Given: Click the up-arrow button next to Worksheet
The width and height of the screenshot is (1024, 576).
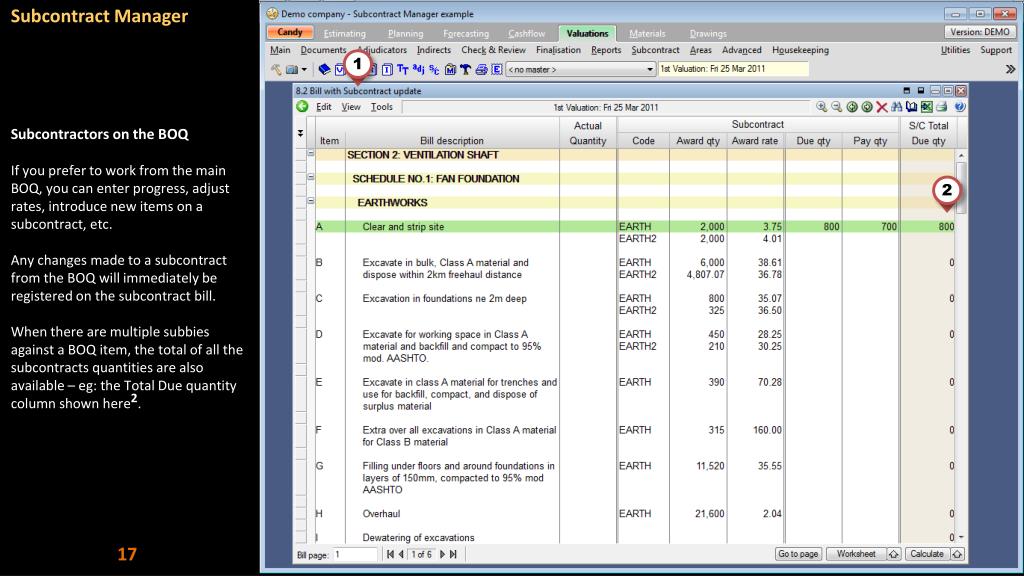Looking at the screenshot, I should [x=893, y=554].
